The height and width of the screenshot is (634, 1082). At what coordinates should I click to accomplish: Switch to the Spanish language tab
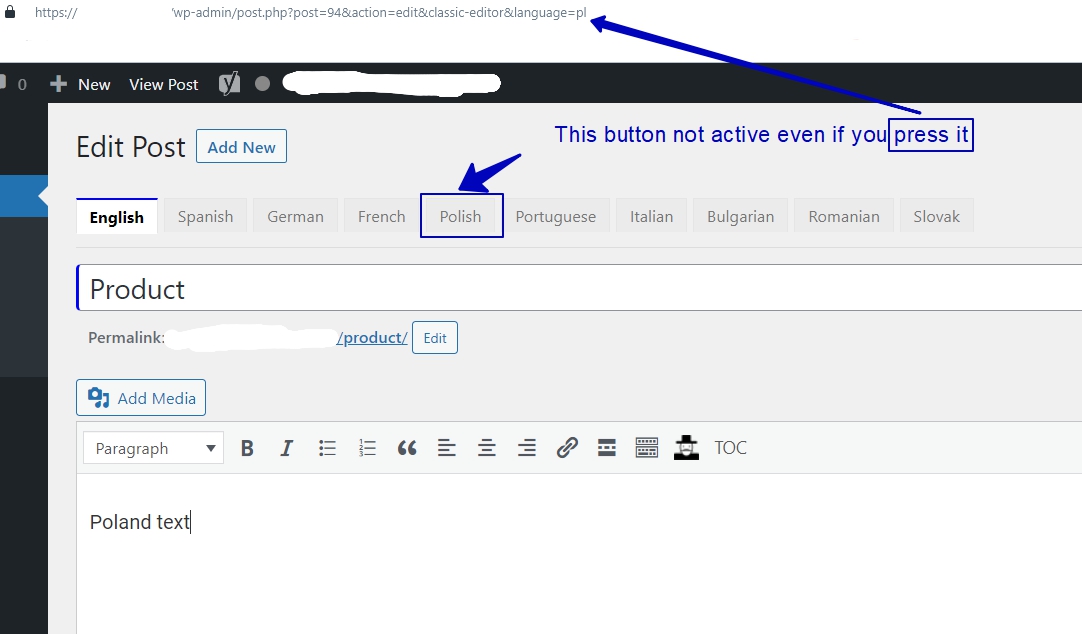[x=205, y=216]
